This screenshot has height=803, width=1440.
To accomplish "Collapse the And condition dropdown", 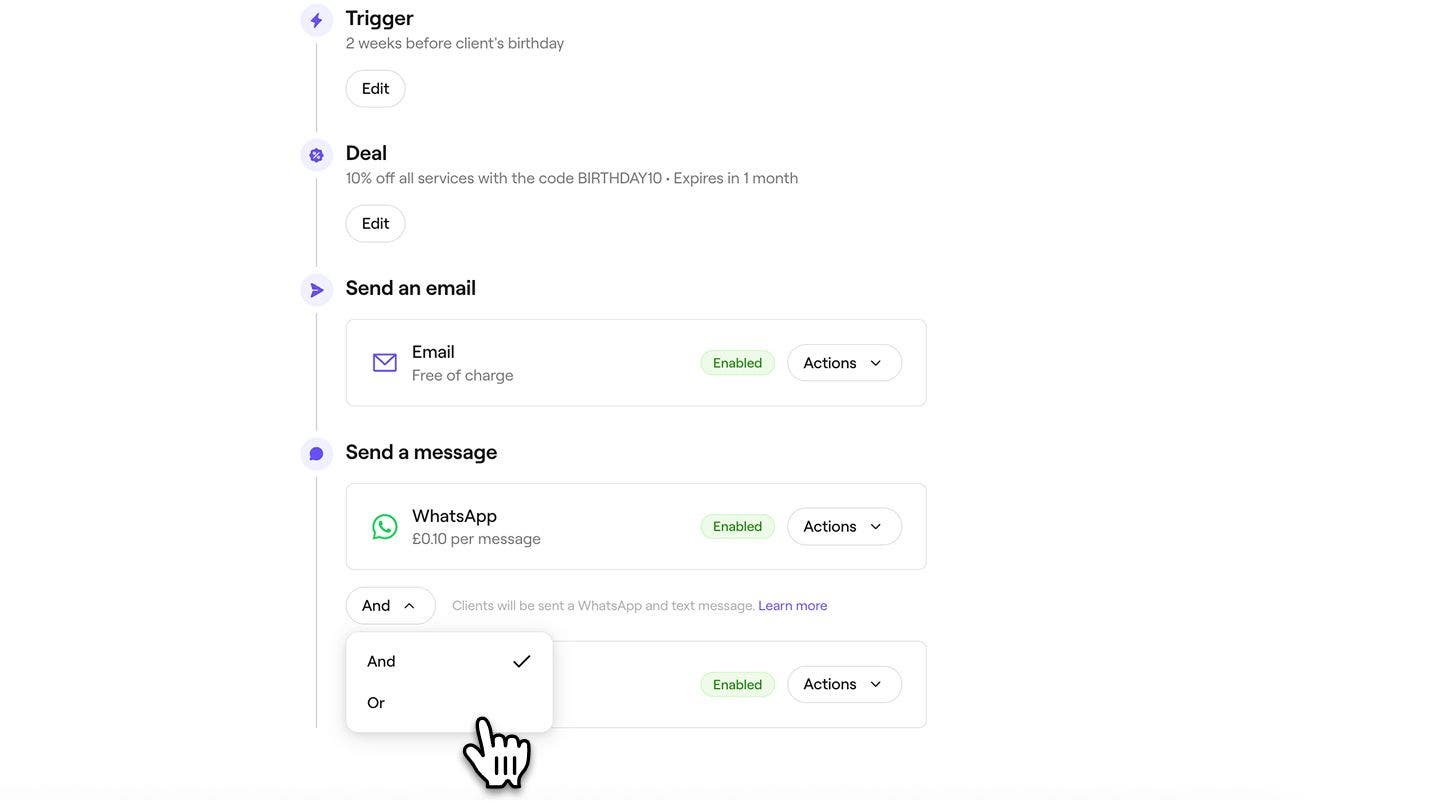I will pos(390,606).
